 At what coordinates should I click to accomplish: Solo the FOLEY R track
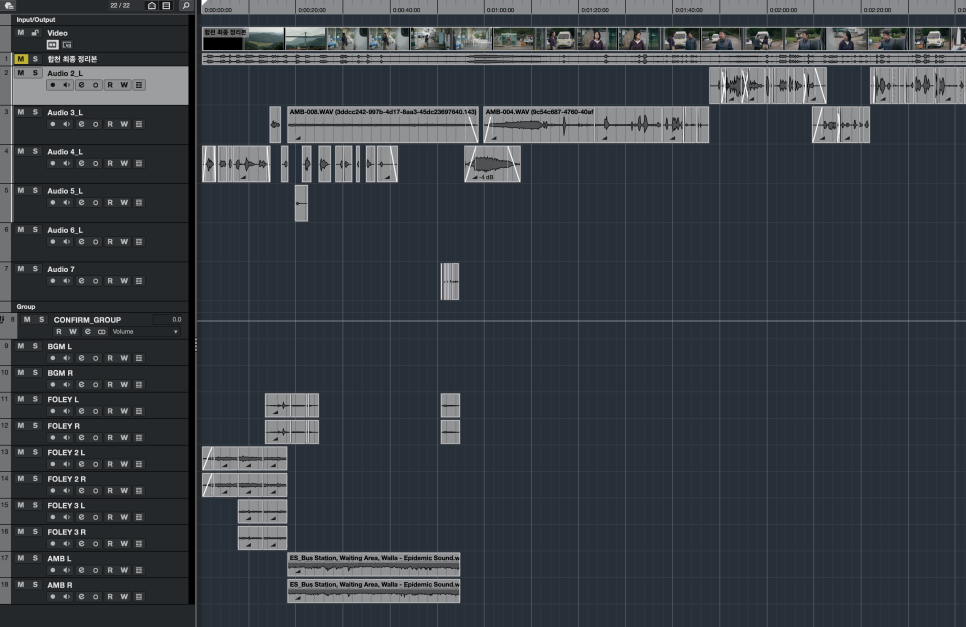point(35,426)
